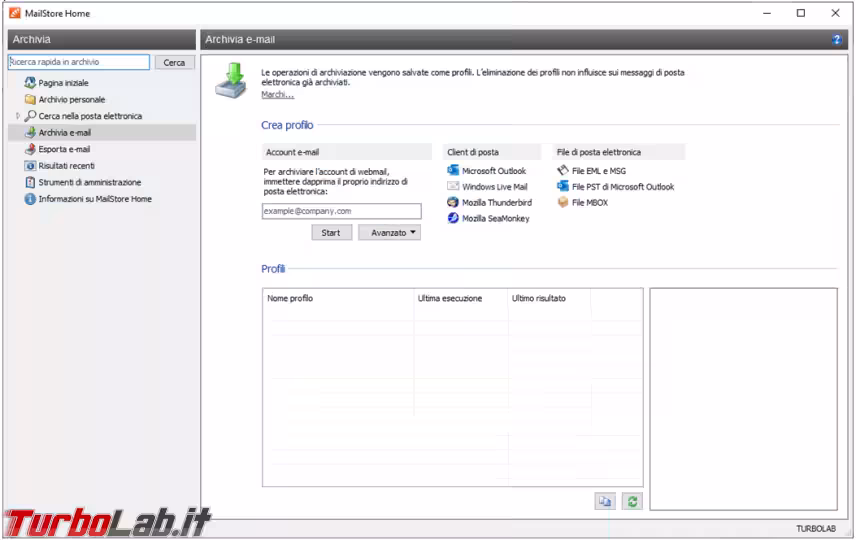Click the File MBOX box icon
856x540 pixels.
pos(563,203)
